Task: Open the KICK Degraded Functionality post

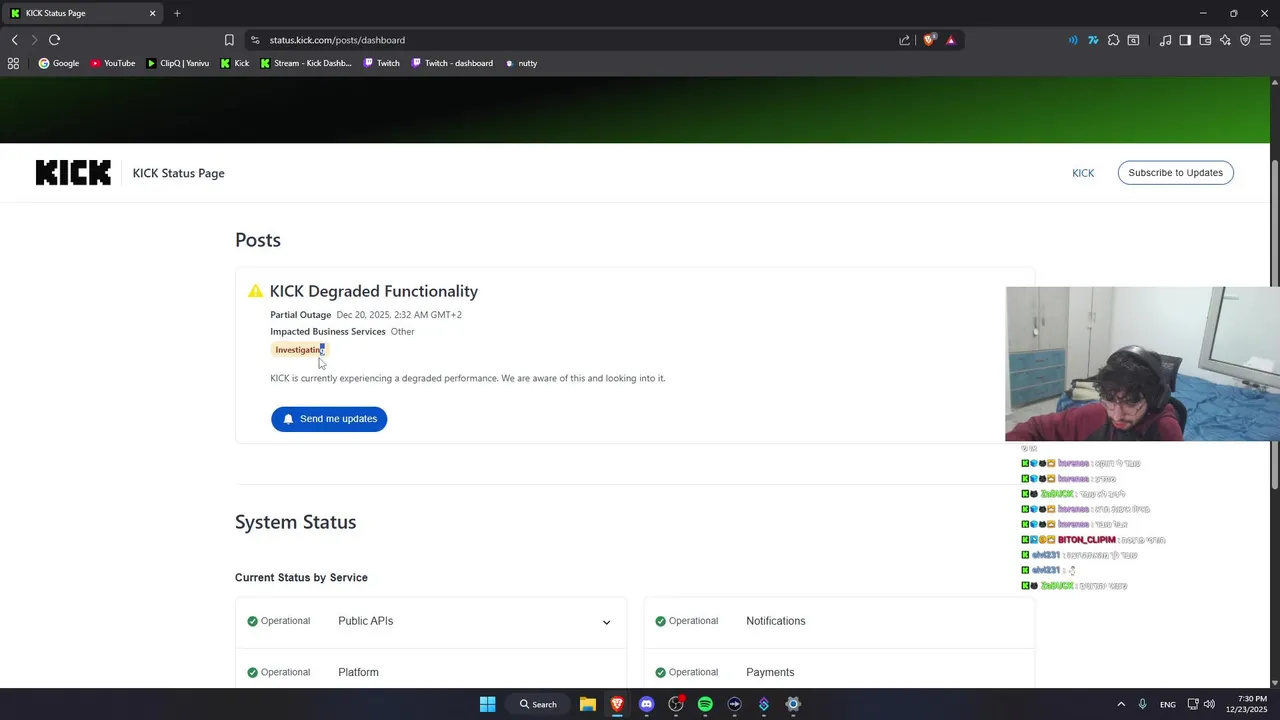Action: (374, 291)
